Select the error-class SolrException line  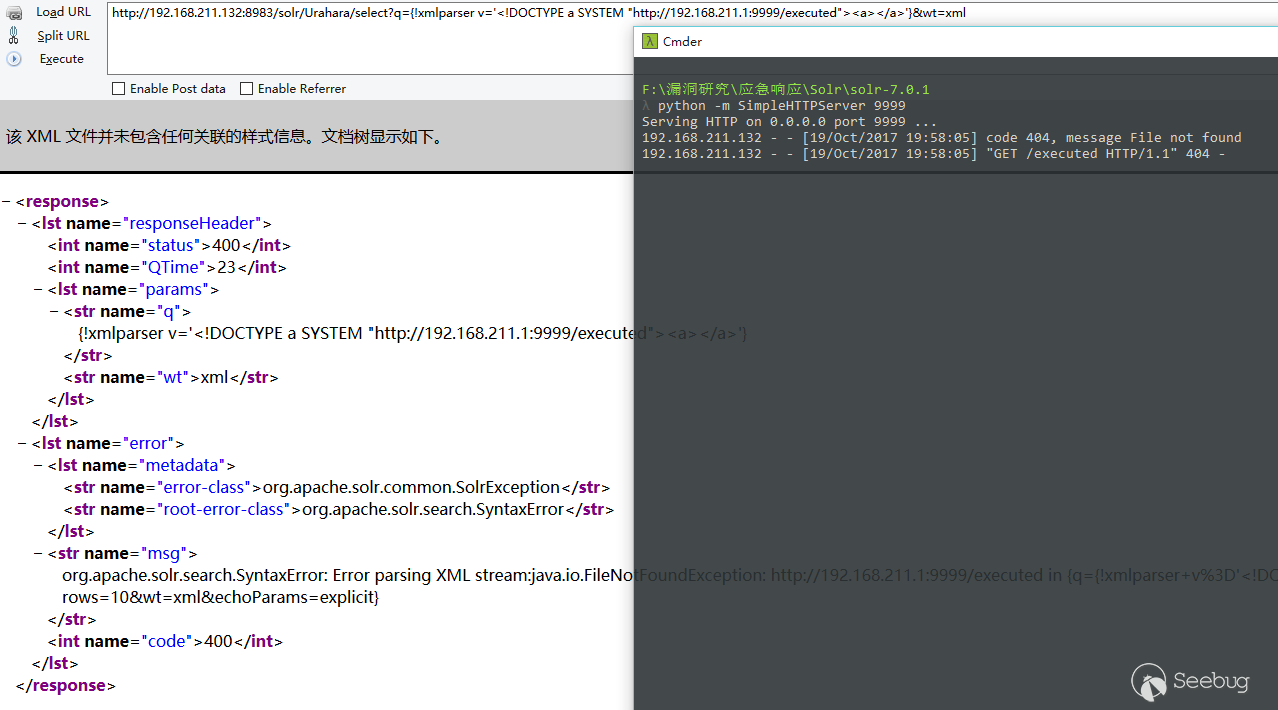[336, 488]
